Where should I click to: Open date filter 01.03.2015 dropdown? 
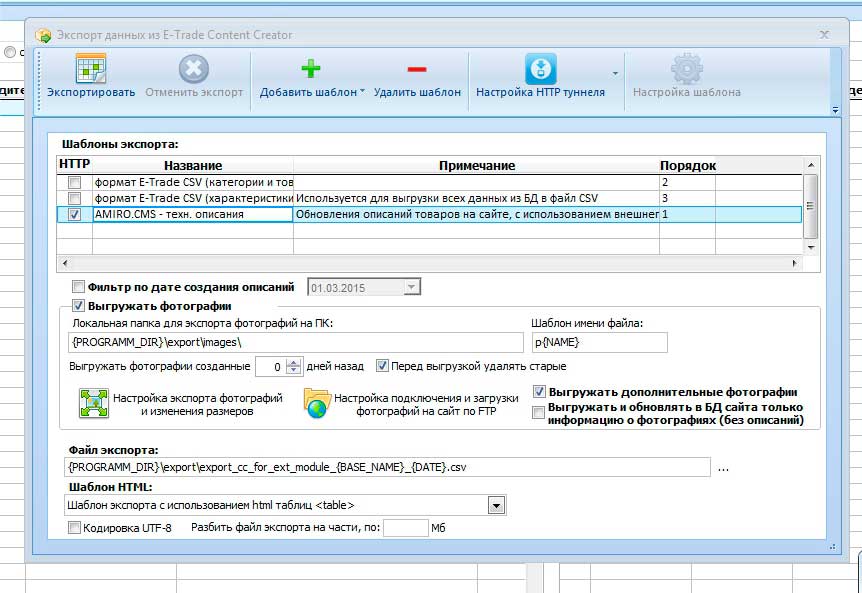(x=411, y=287)
